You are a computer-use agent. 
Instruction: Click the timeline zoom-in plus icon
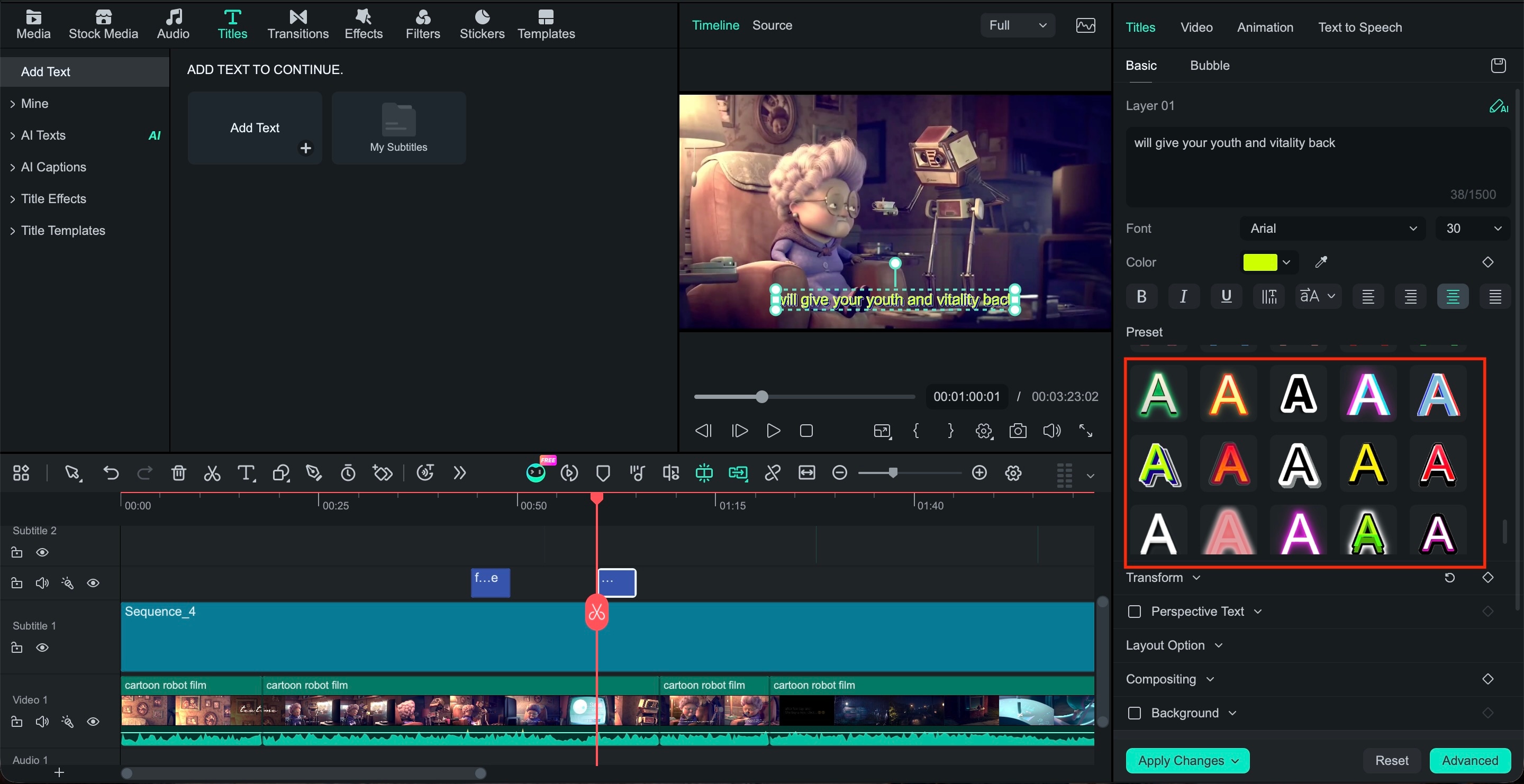tap(979, 473)
